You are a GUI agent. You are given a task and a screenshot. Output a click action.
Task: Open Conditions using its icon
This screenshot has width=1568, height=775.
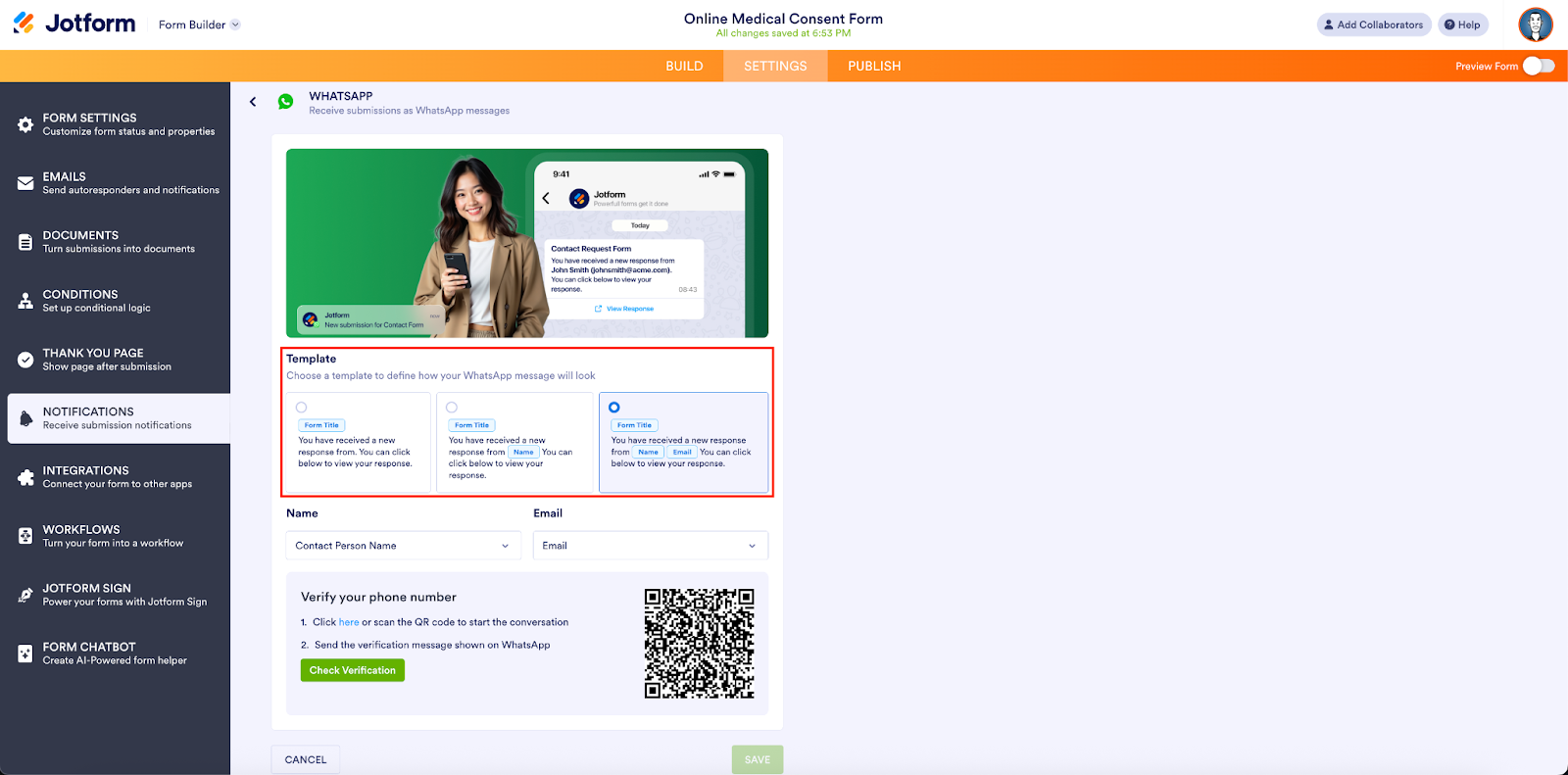[x=25, y=301]
